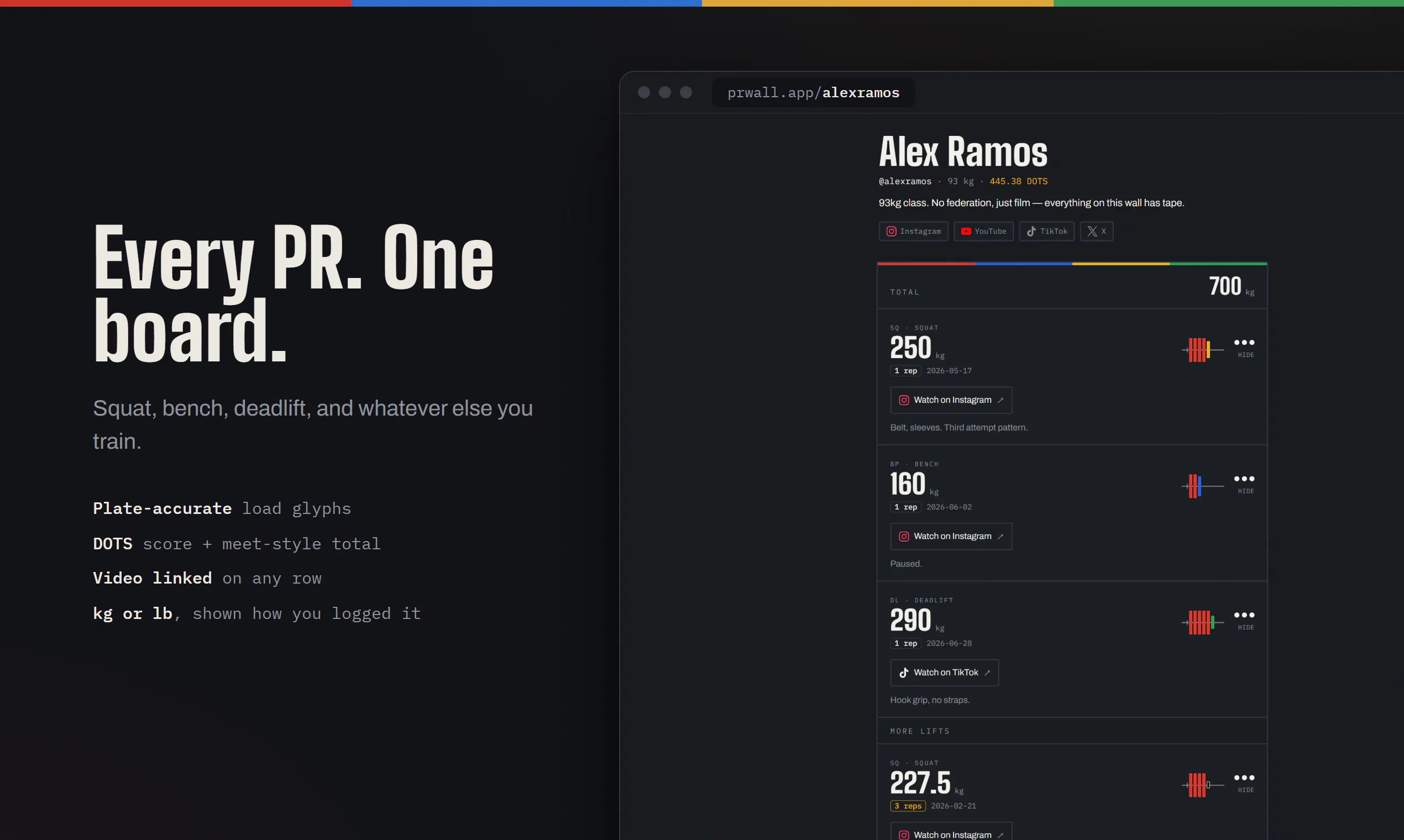Click the 'Hook grip, no straps.' note
Screen dimensions: 1404x840
[x=930, y=700]
